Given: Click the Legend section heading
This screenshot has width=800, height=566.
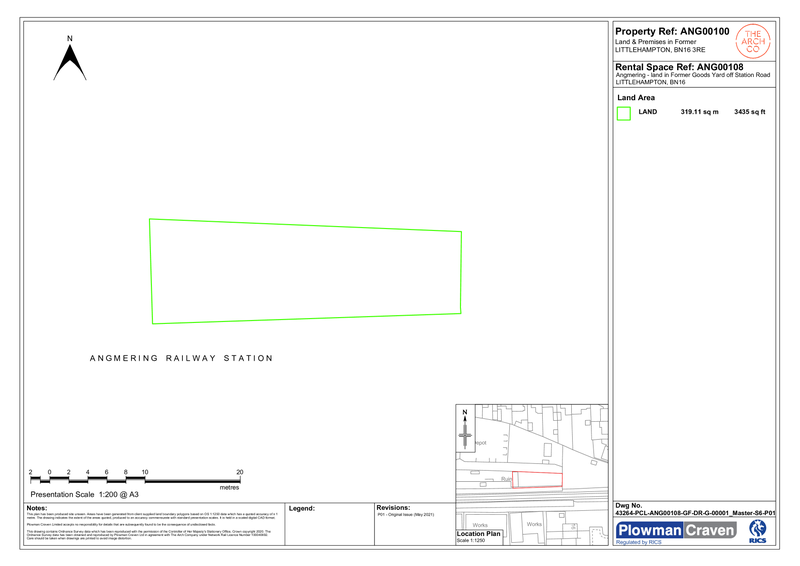Looking at the screenshot, I should pyautogui.click(x=301, y=508).
